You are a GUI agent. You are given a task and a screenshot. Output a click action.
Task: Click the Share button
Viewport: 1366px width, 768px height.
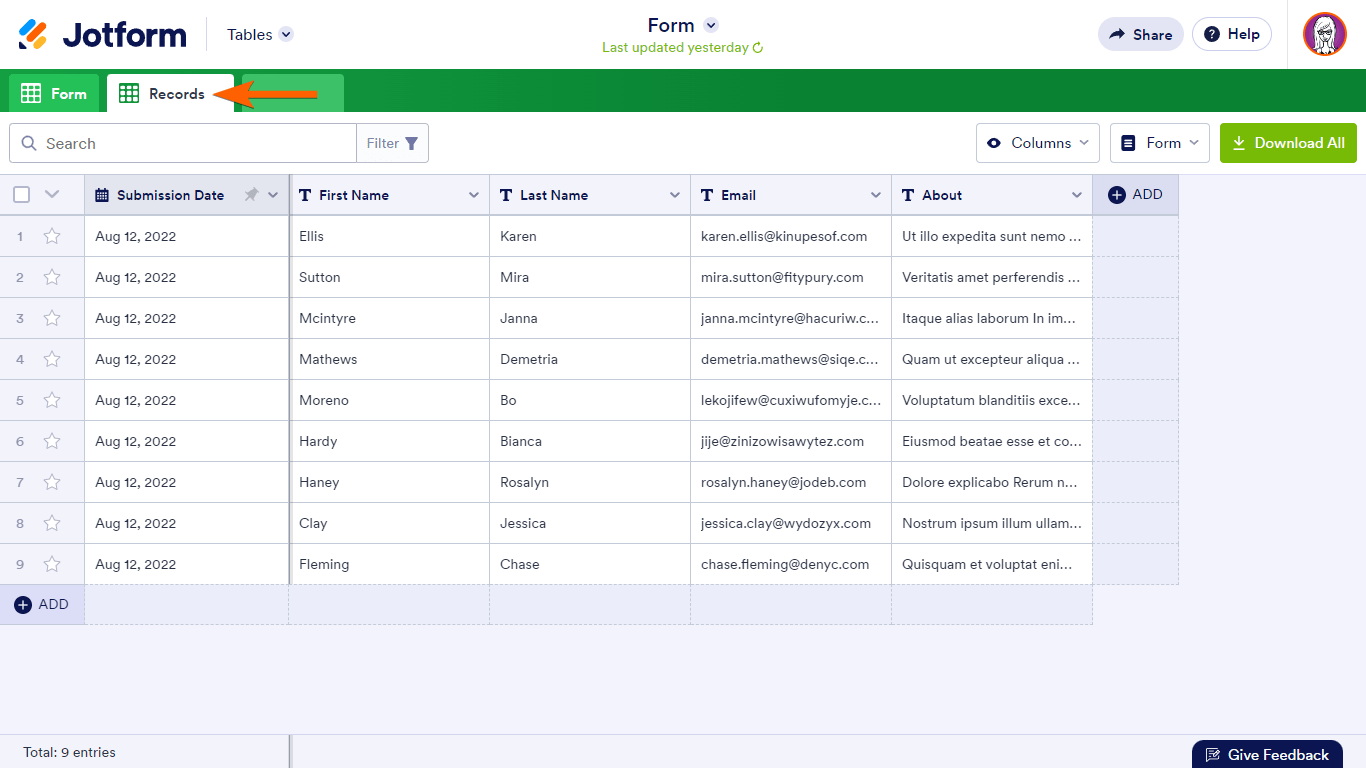[1141, 34]
